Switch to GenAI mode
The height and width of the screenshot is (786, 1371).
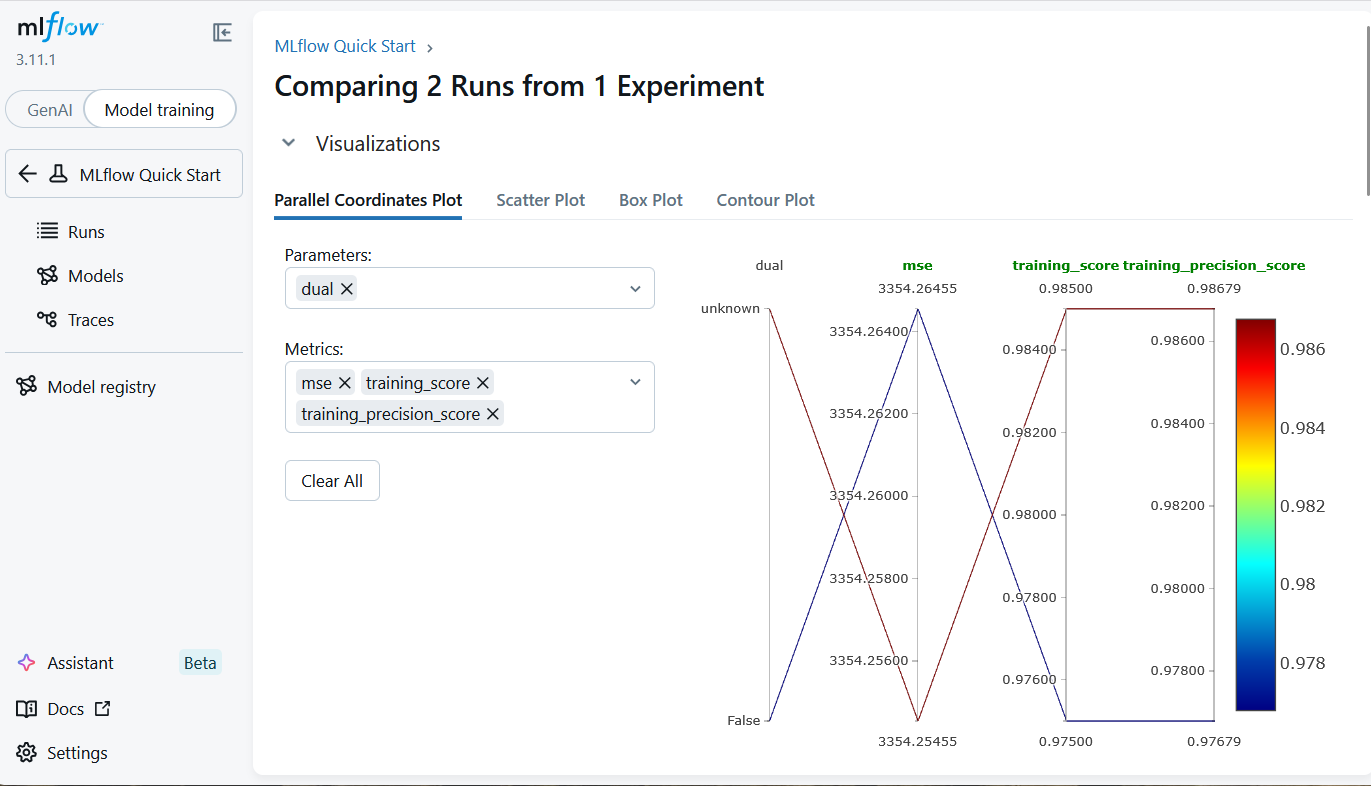[50, 110]
